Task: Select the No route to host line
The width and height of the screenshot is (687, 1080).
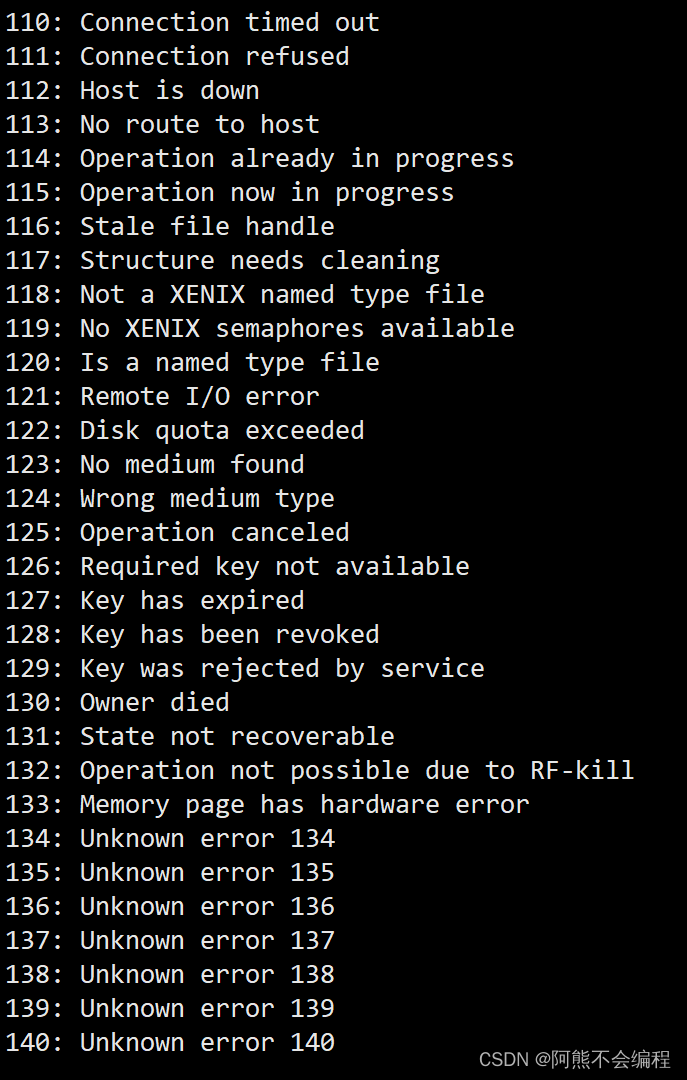Action: point(162,124)
